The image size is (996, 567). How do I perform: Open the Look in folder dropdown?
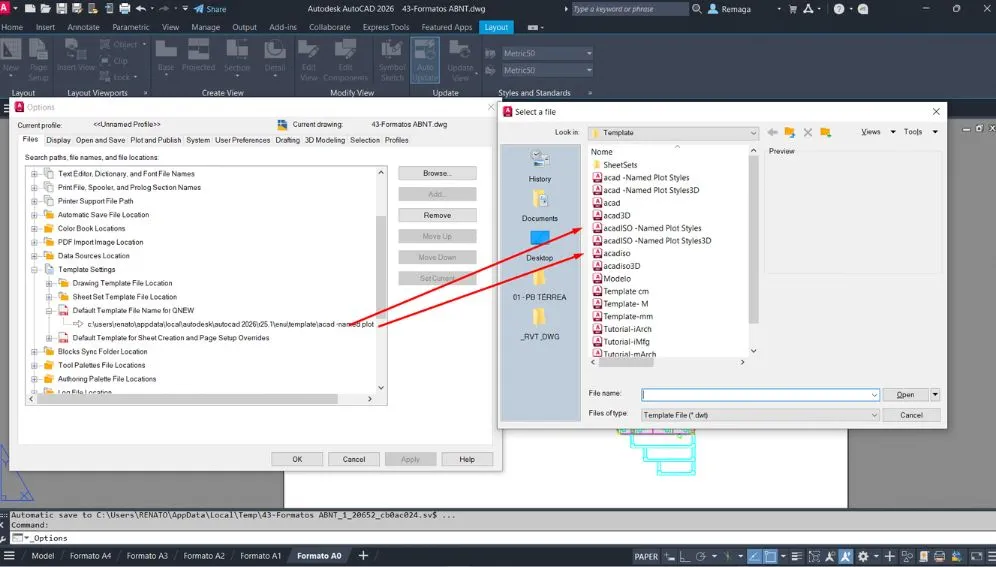point(752,132)
